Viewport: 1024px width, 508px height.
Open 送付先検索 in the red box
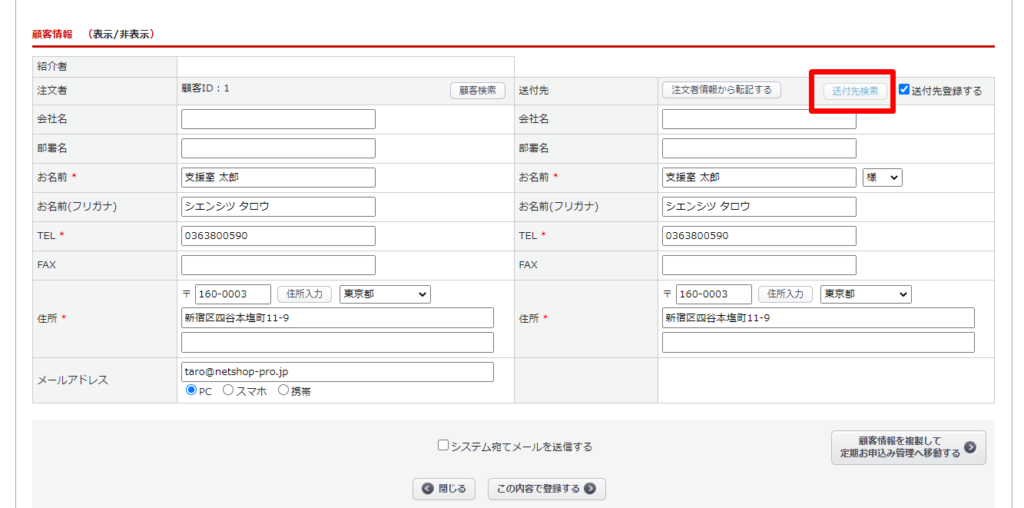tap(855, 91)
